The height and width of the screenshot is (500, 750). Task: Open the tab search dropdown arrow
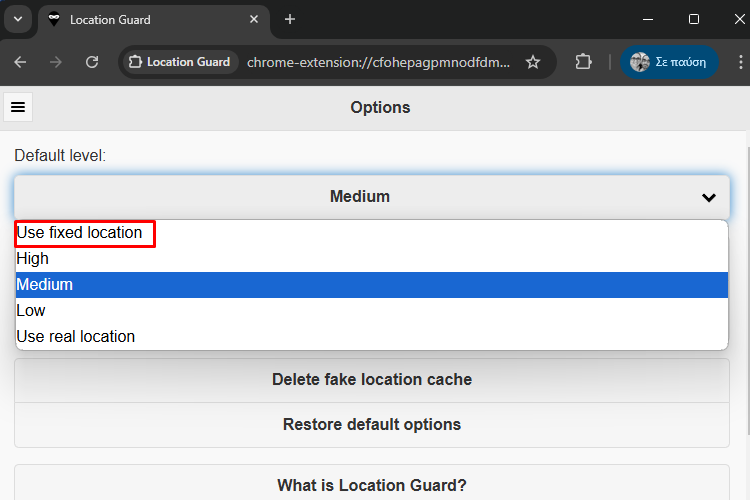(x=18, y=19)
